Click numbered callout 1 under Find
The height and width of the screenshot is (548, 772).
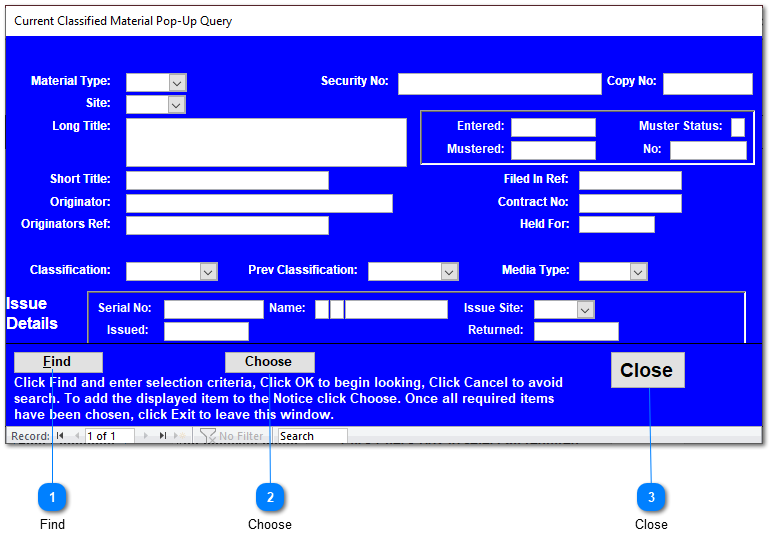point(52,496)
